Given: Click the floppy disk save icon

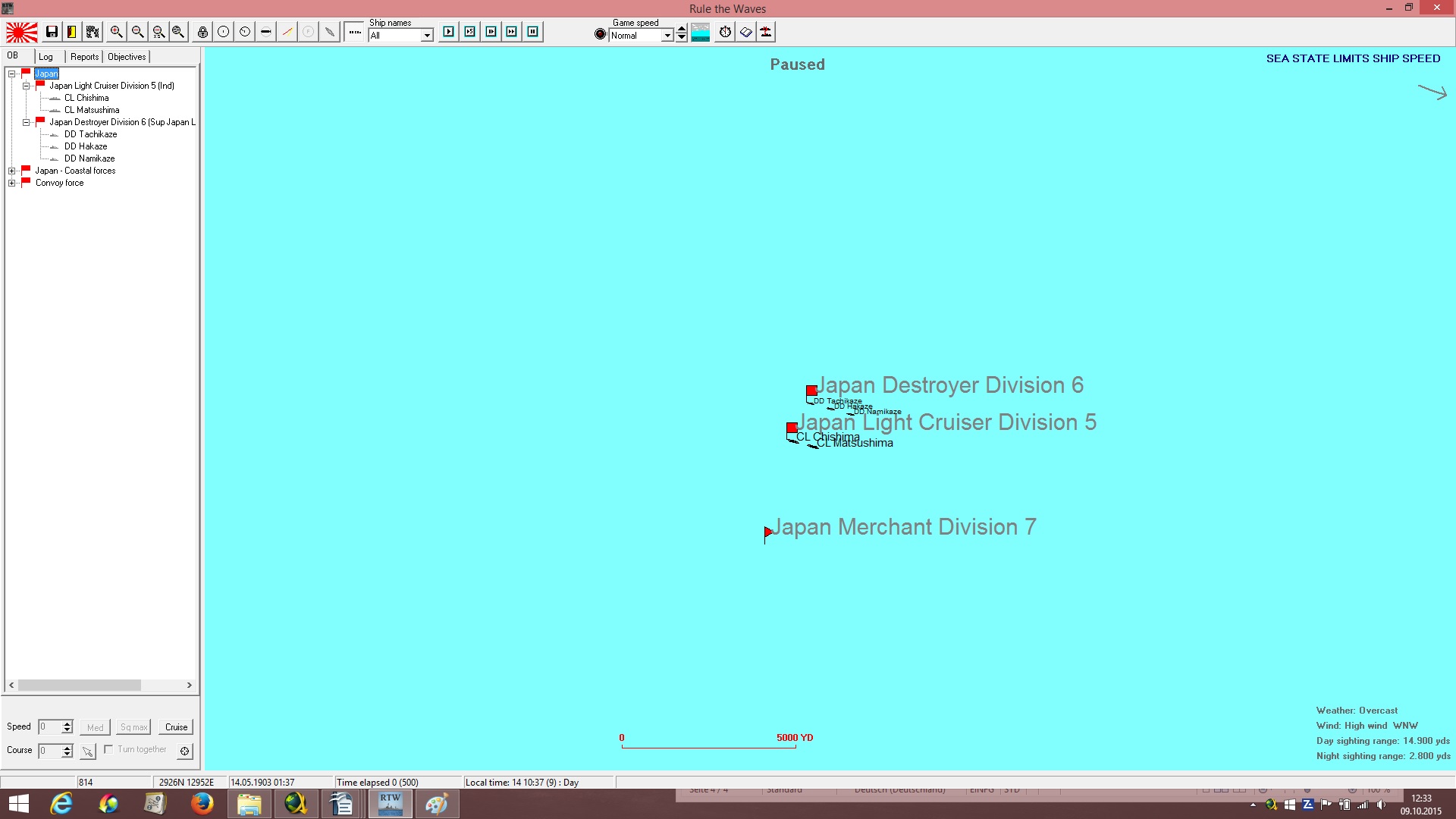Looking at the screenshot, I should 52,32.
